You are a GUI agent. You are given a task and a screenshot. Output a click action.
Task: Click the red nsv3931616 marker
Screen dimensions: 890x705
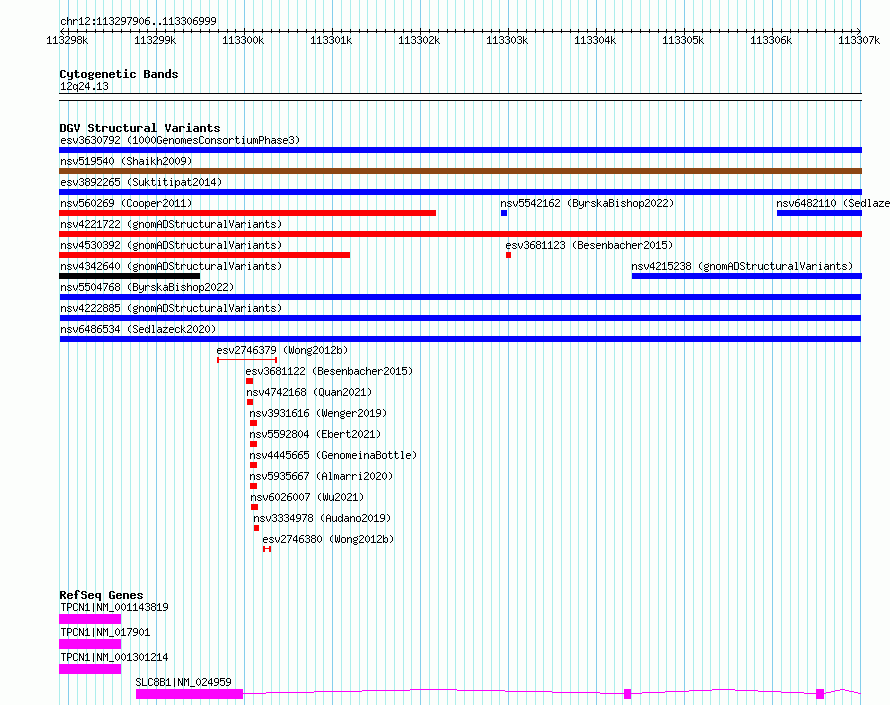pos(253,423)
